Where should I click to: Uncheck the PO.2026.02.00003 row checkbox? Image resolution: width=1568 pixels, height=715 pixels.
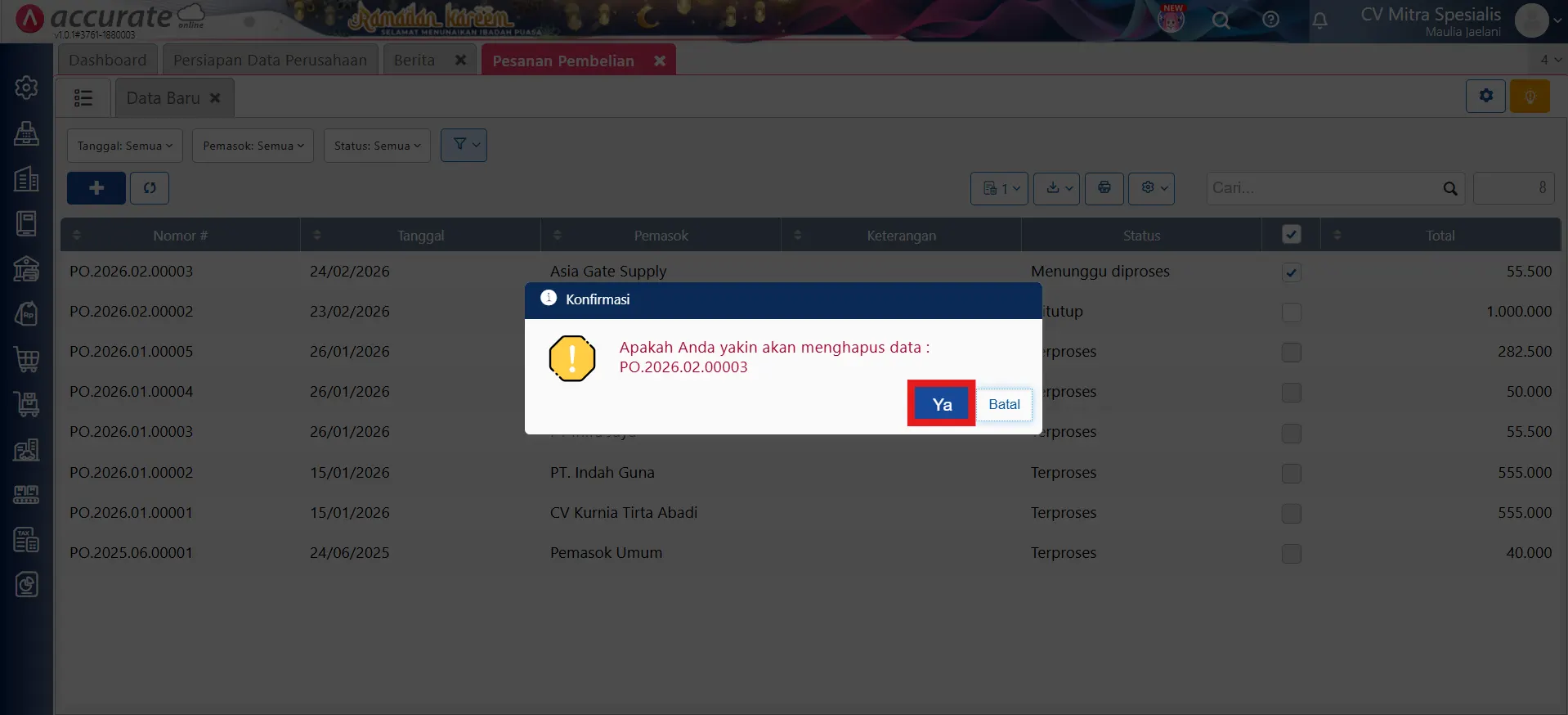click(1291, 272)
